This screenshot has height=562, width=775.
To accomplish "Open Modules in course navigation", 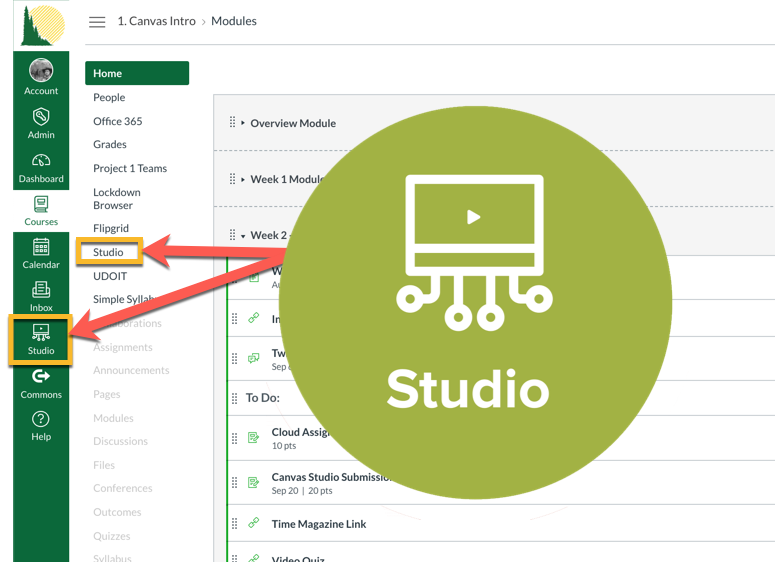I will point(113,418).
